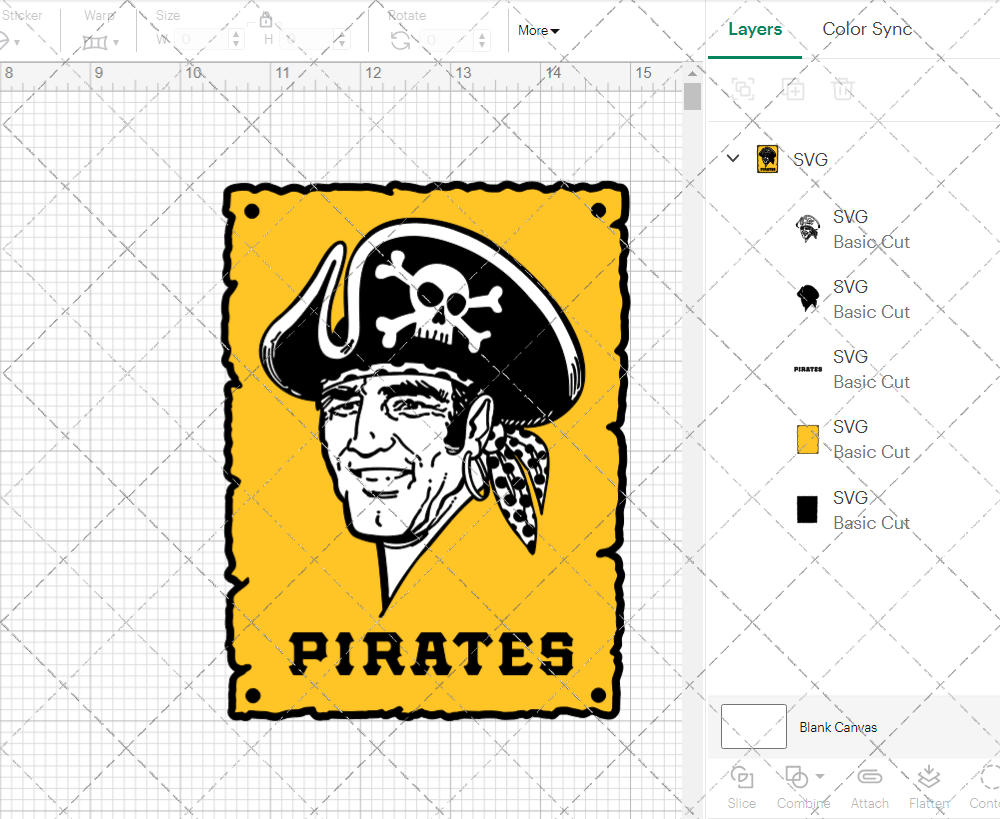Open the Color Sync tab
The width and height of the screenshot is (1000, 819).
(x=867, y=29)
